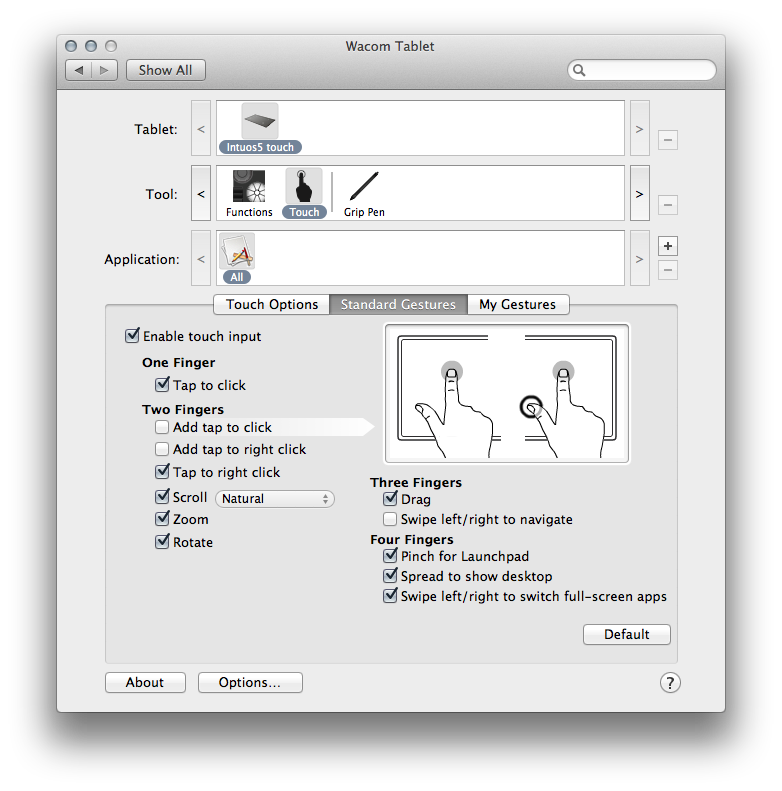Click the Show All button
782x791 pixels.
click(165, 70)
